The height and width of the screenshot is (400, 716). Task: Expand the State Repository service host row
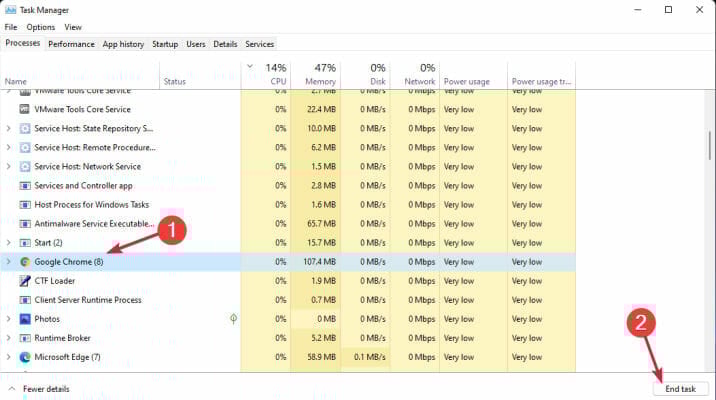click(8, 128)
